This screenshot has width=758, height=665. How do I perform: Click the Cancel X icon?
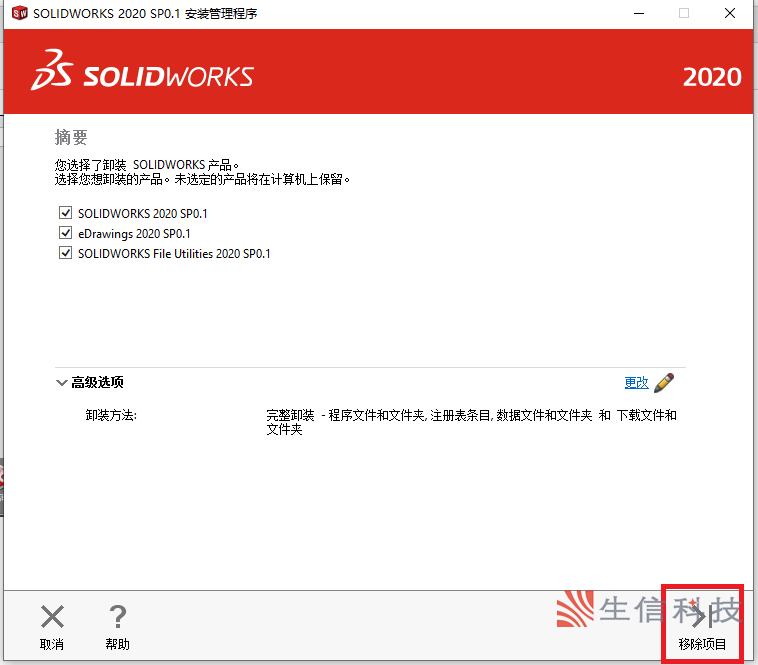tap(52, 616)
